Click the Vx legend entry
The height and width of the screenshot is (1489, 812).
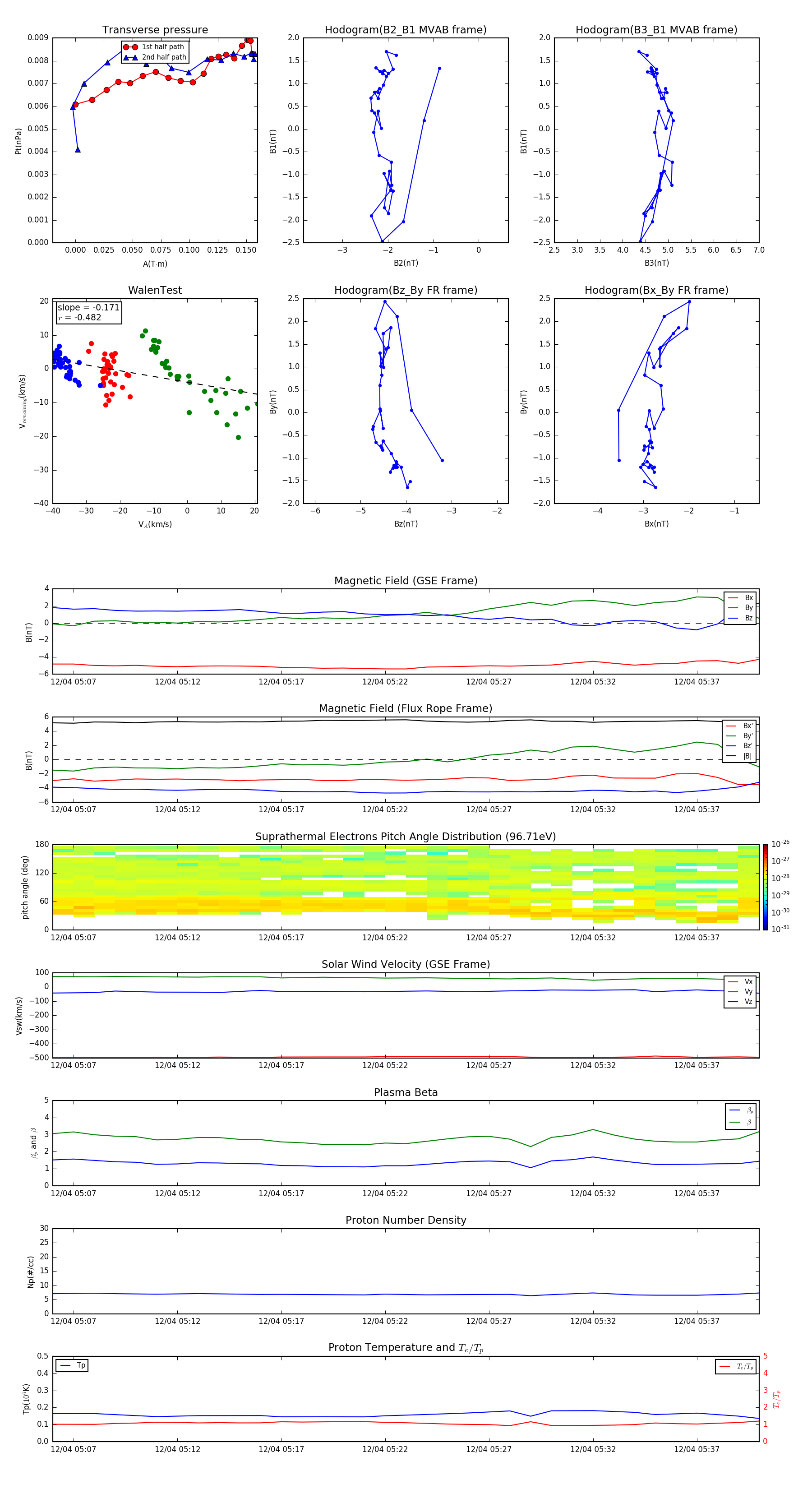pos(740,981)
